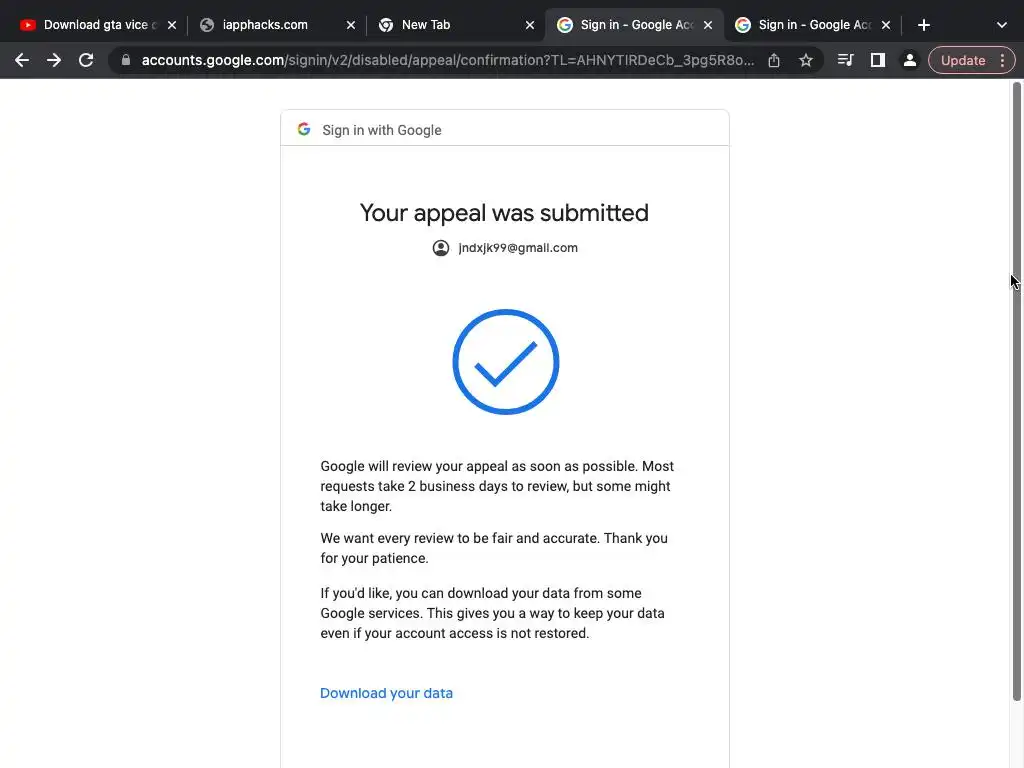
Task: Click the Sign in with Google text
Action: [x=381, y=130]
